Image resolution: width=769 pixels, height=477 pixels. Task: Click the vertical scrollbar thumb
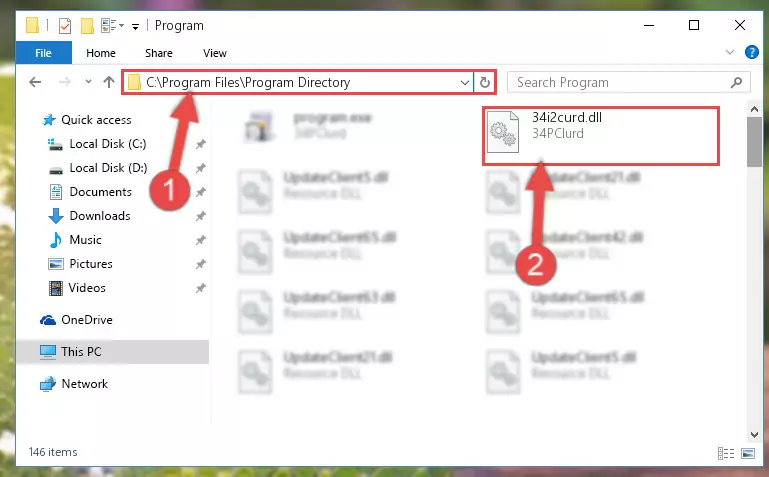(754, 142)
